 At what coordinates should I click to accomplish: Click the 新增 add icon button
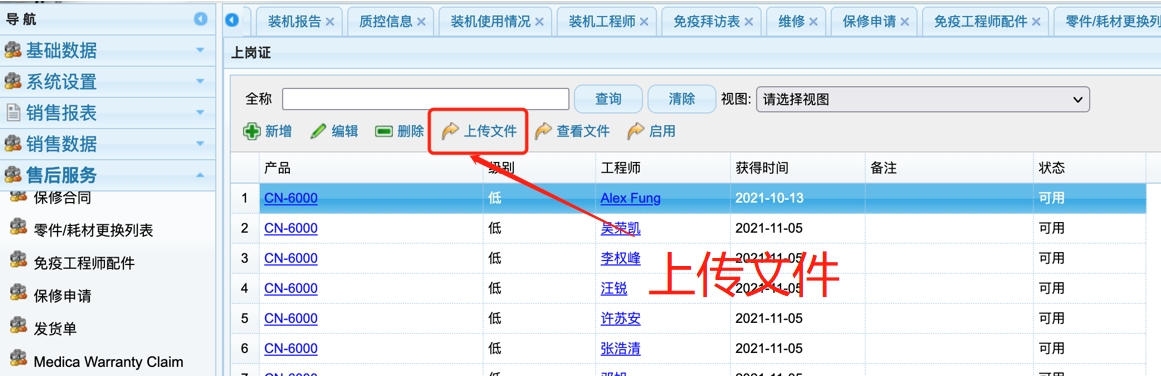coord(267,132)
